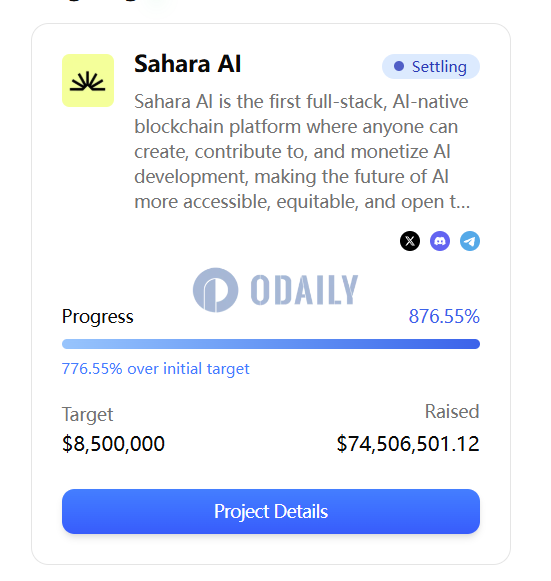Click the Settling status badge

[431, 67]
